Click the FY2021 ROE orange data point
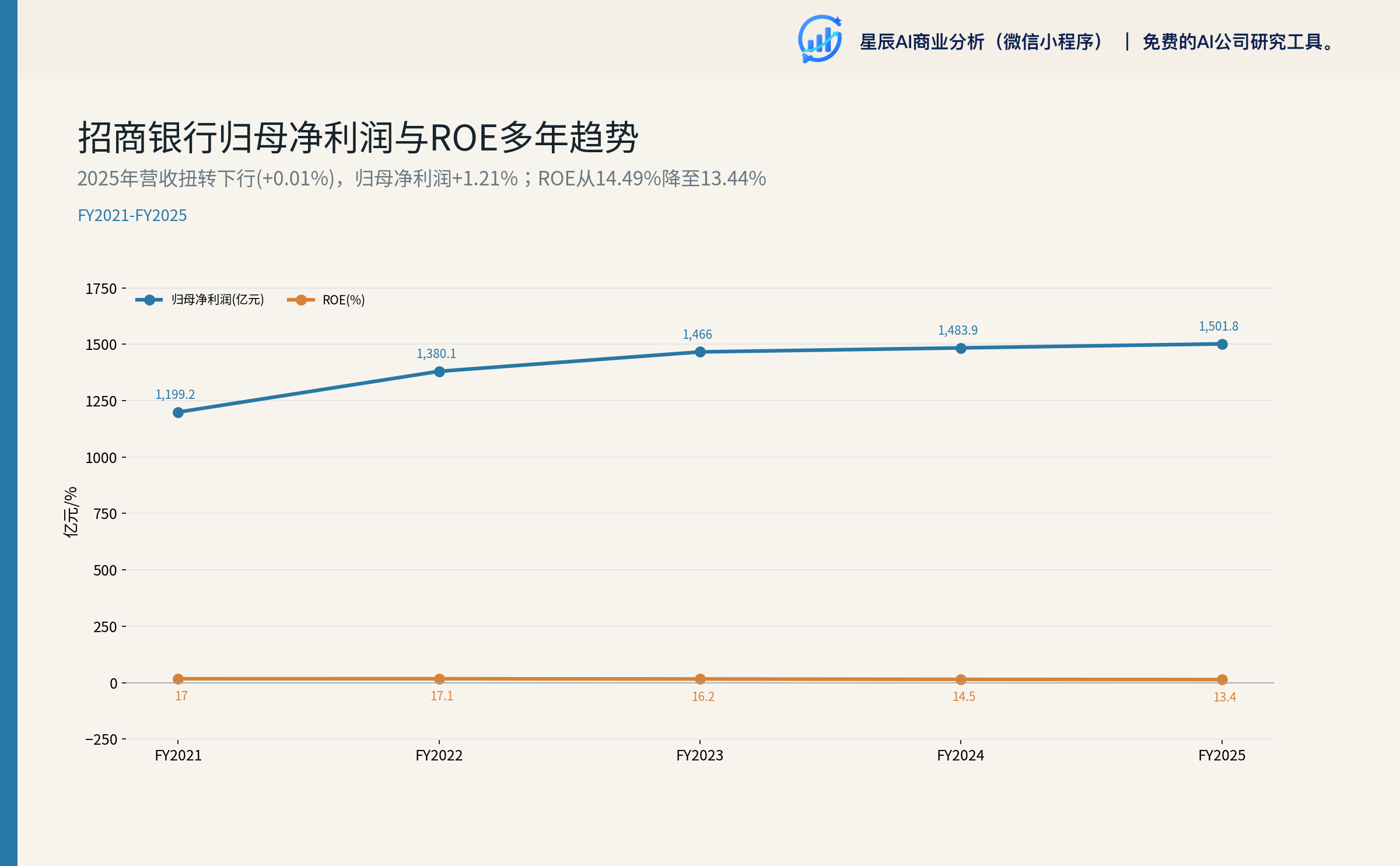The width and height of the screenshot is (1400, 866). click(x=178, y=679)
